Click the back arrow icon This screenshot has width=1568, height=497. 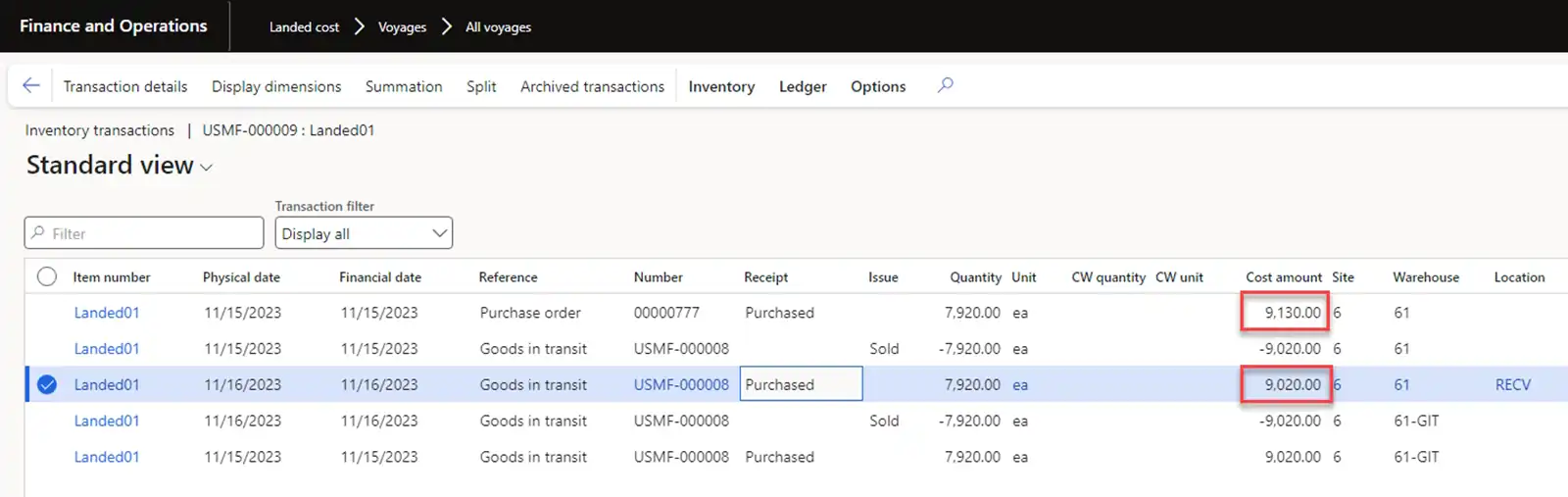point(31,86)
